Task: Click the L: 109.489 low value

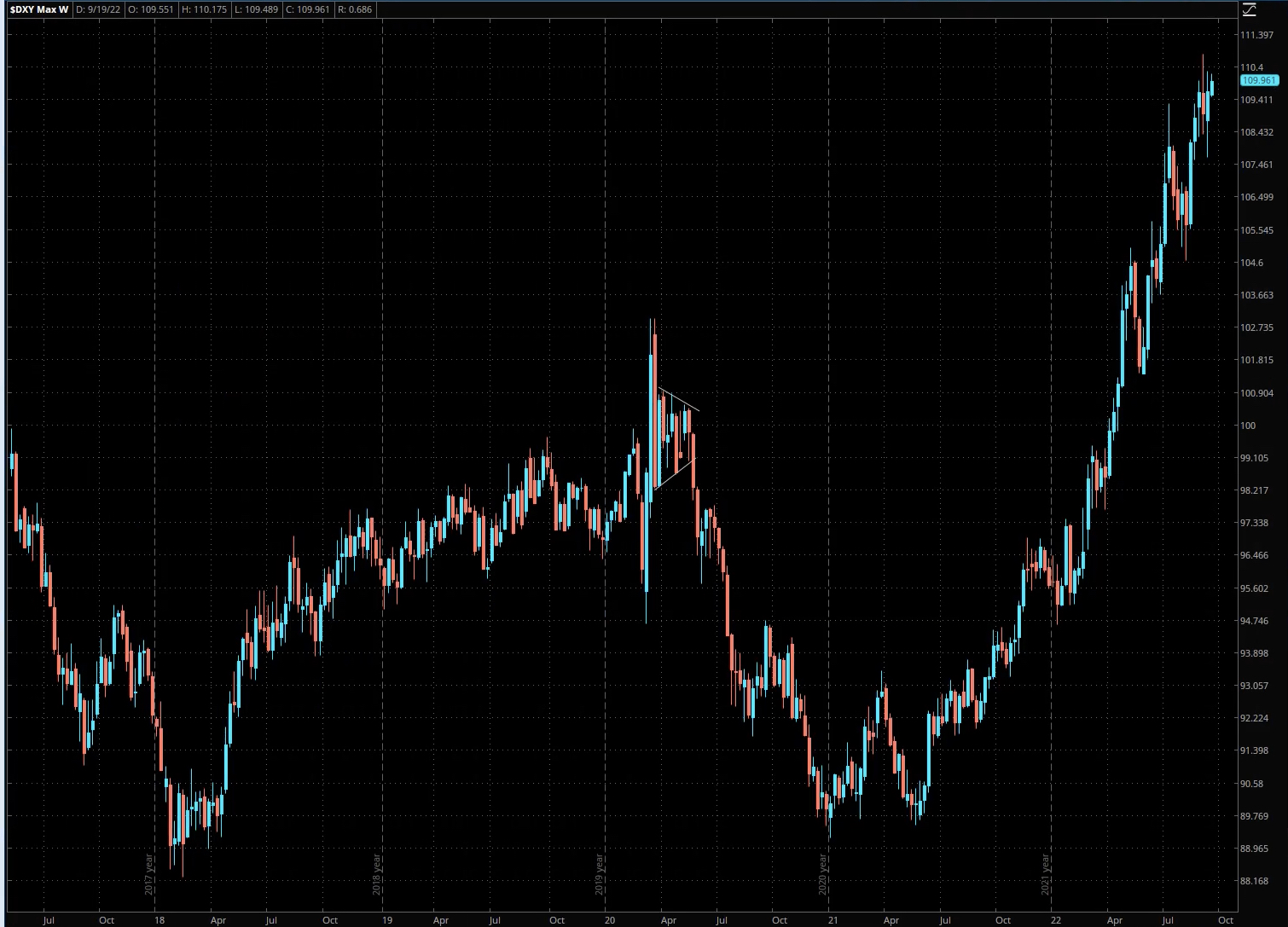Action: [263, 10]
